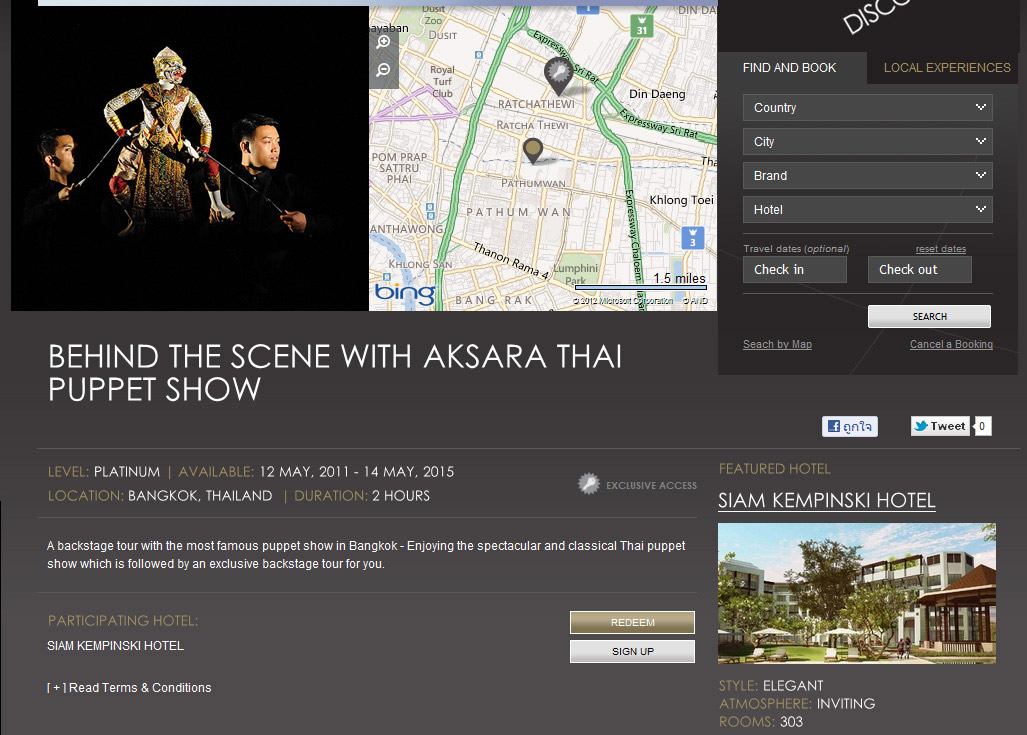Click the highway 3 shield on the map
Viewport: 1027px width, 735px height.
pyautogui.click(x=692, y=238)
